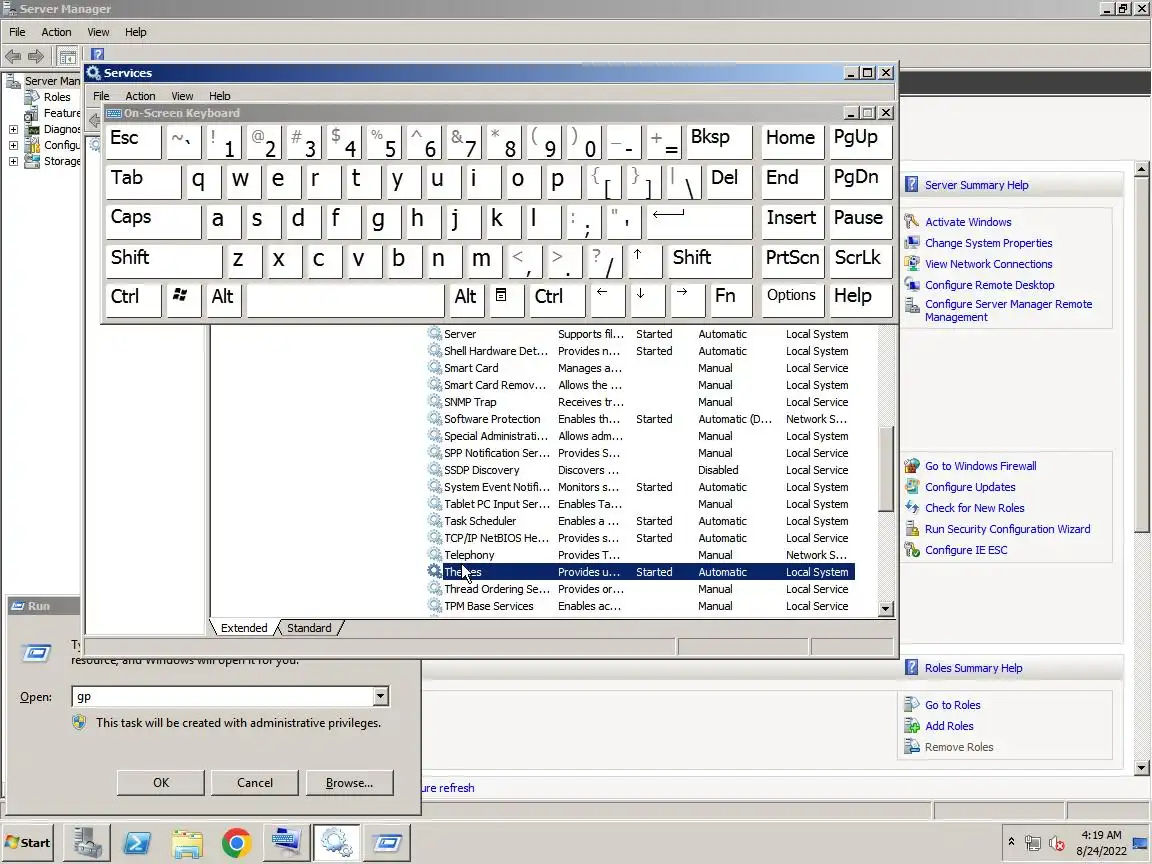Click the network tray icon
Image resolution: width=1152 pixels, height=864 pixels.
pyautogui.click(x=1033, y=843)
